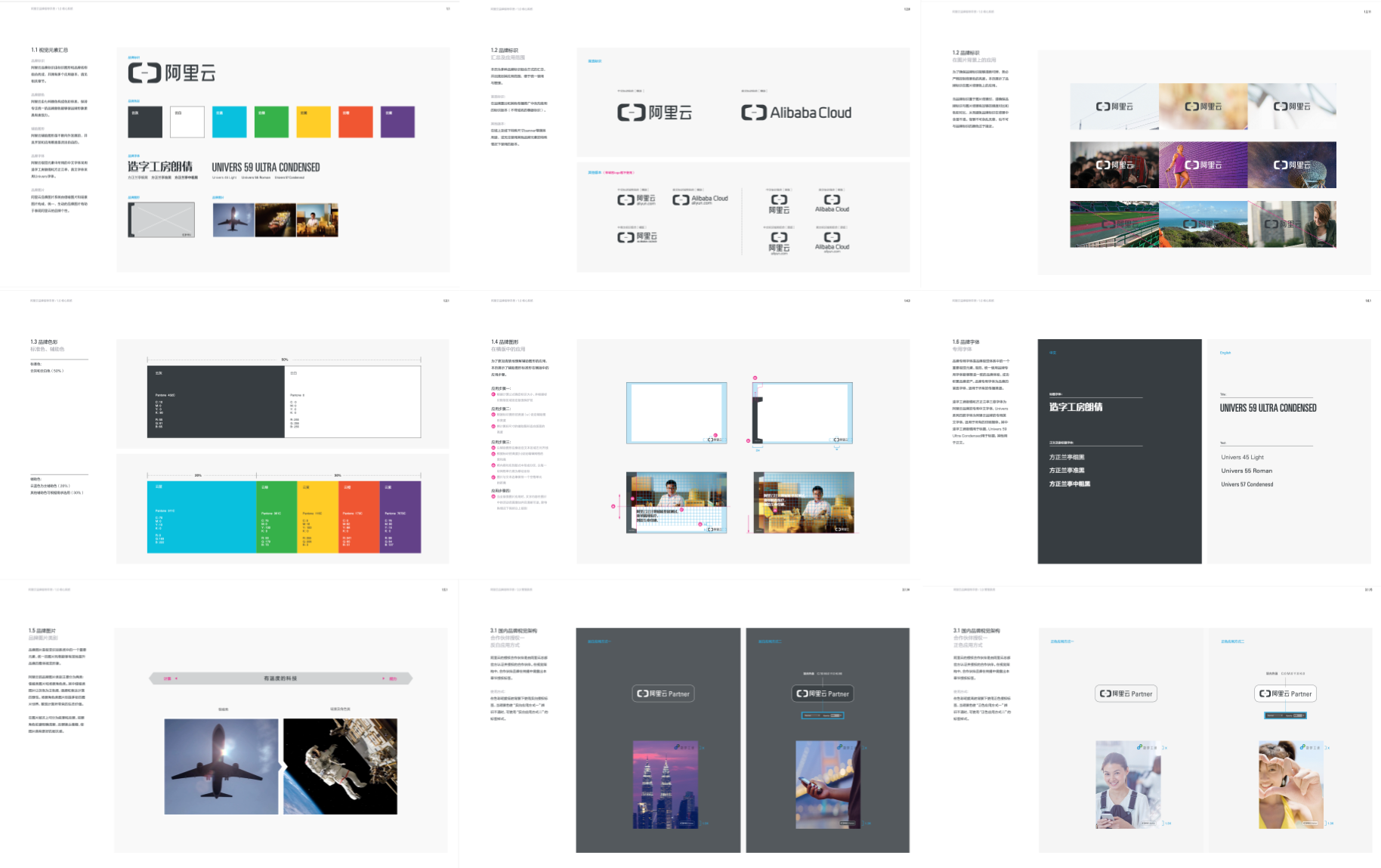Image resolution: width=1381 pixels, height=868 pixels.
Task: Pick the cyan swatch in section 1.1
Action: pos(230,122)
